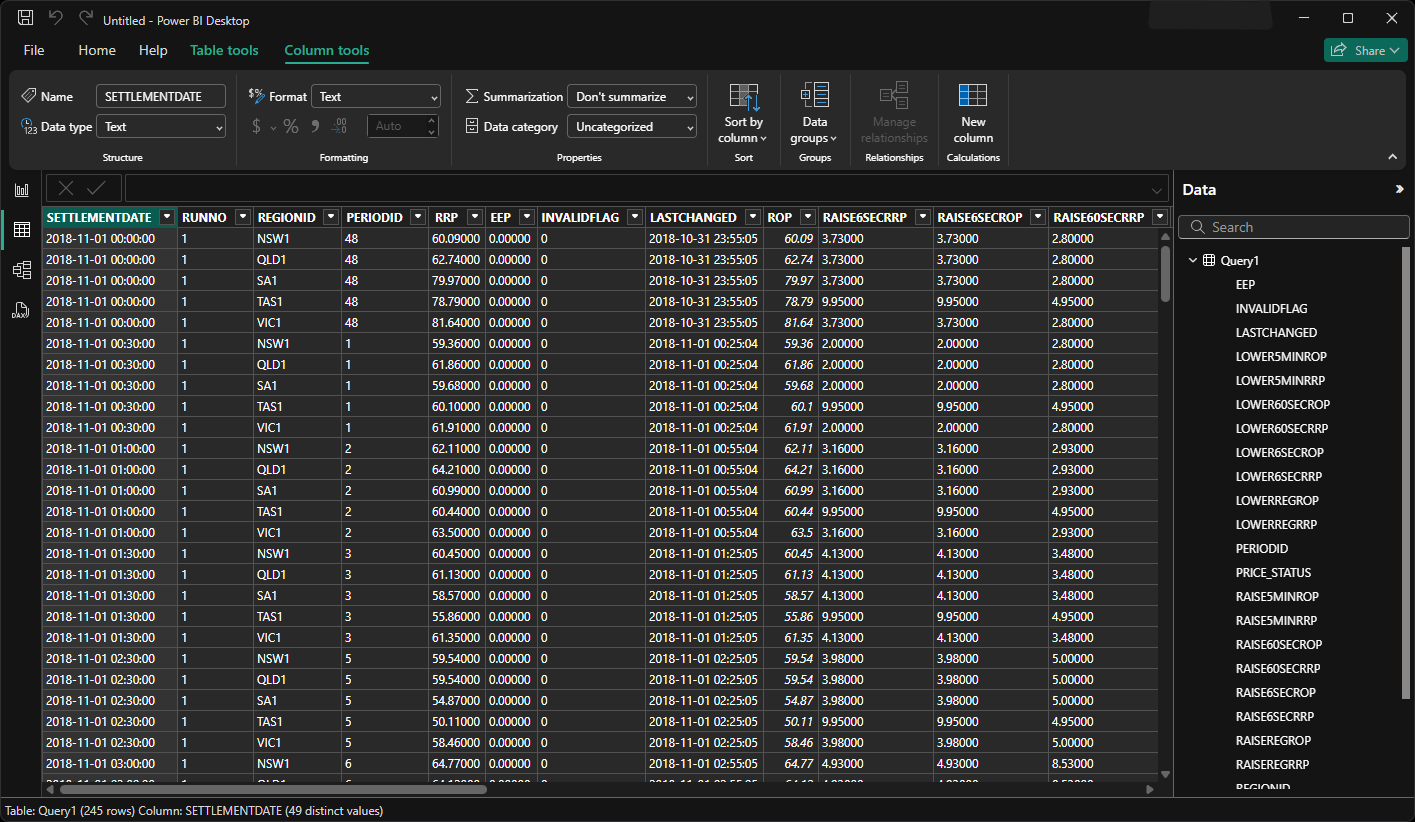Open the Data type dropdown

click(161, 127)
